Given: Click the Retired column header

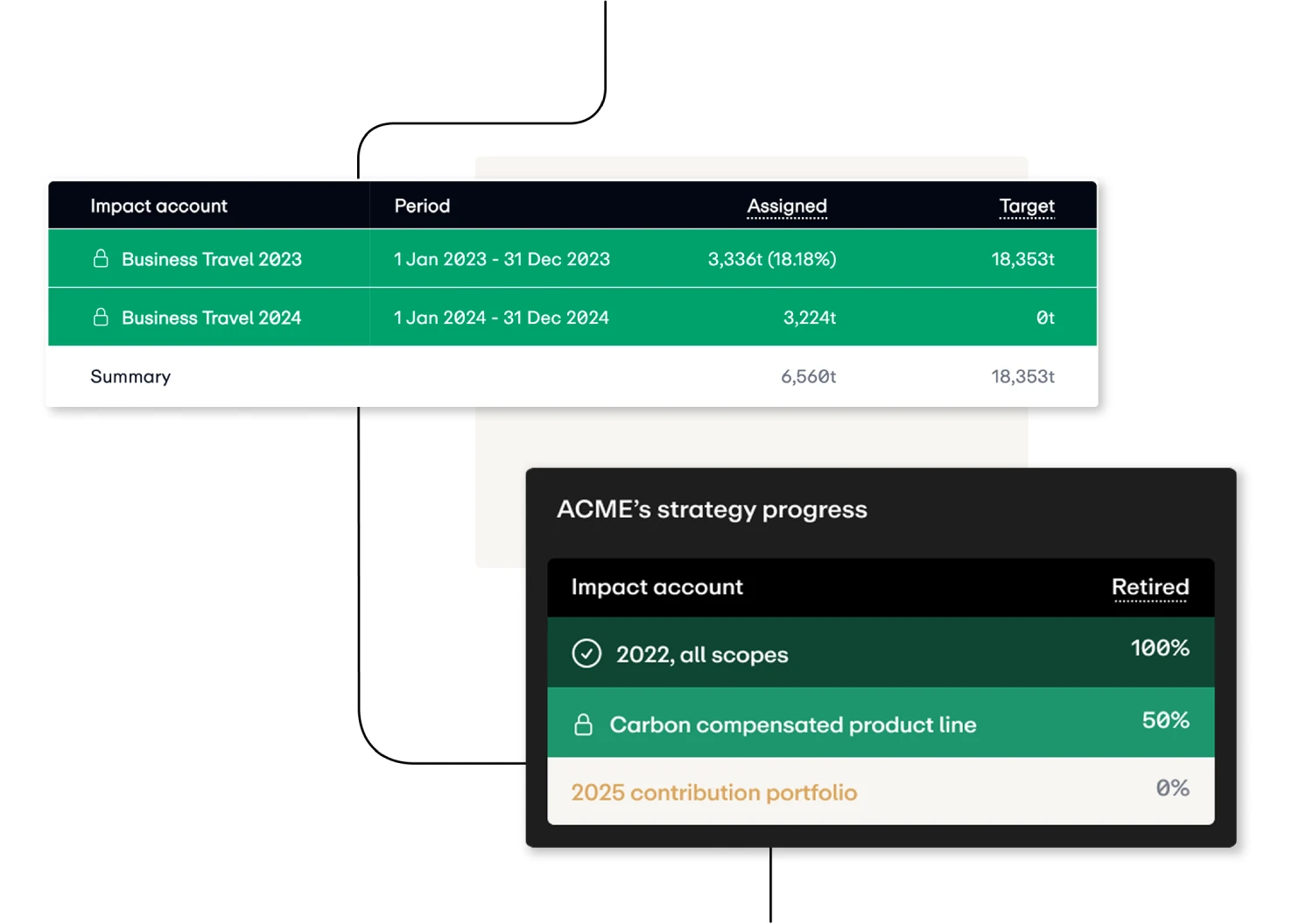Looking at the screenshot, I should (1150, 586).
